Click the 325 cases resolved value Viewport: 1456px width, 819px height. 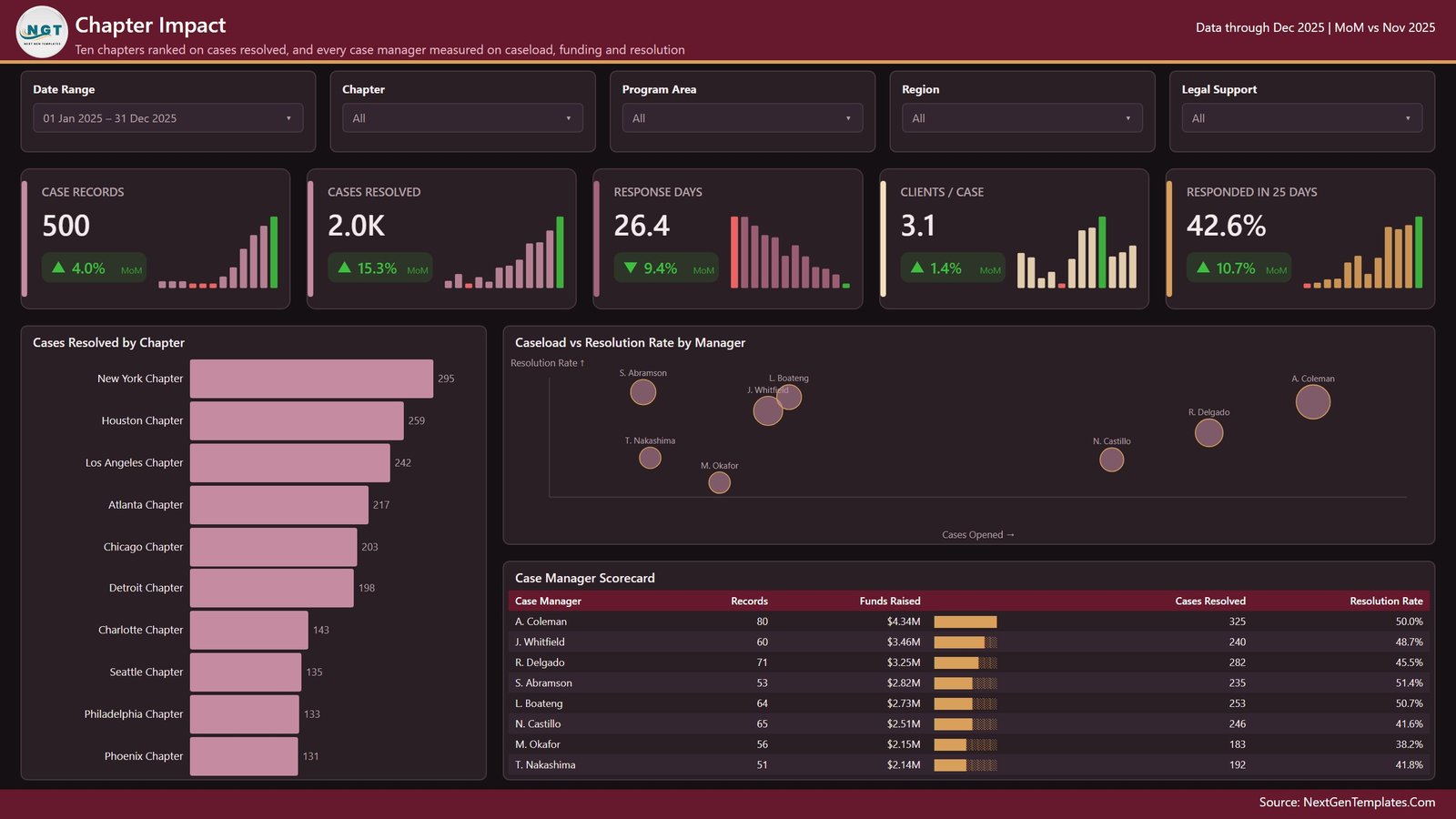click(x=1237, y=622)
